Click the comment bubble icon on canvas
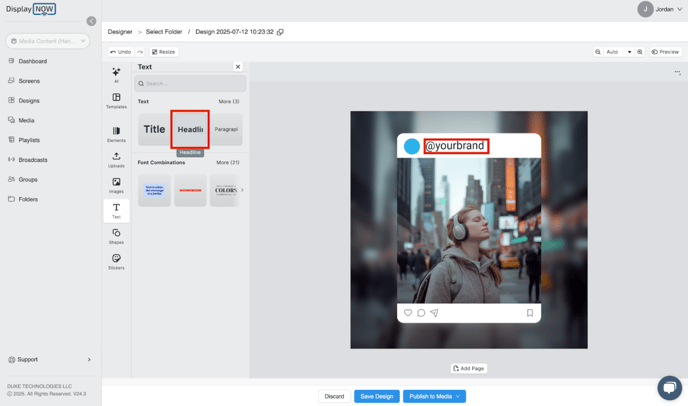 click(421, 313)
